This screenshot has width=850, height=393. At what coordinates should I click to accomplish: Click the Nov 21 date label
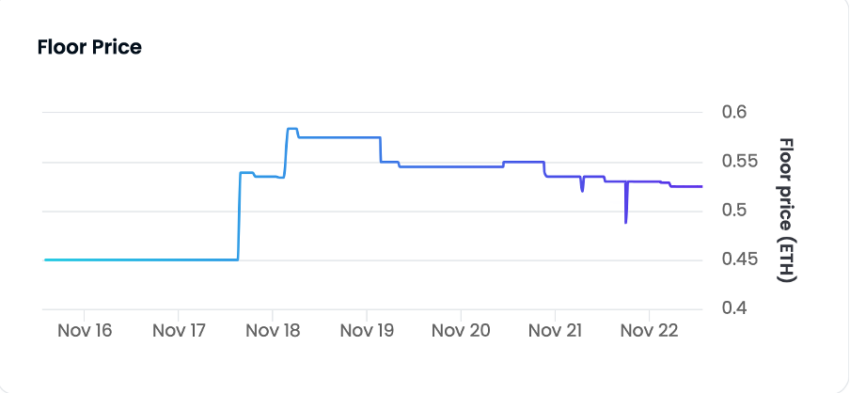pos(555,330)
